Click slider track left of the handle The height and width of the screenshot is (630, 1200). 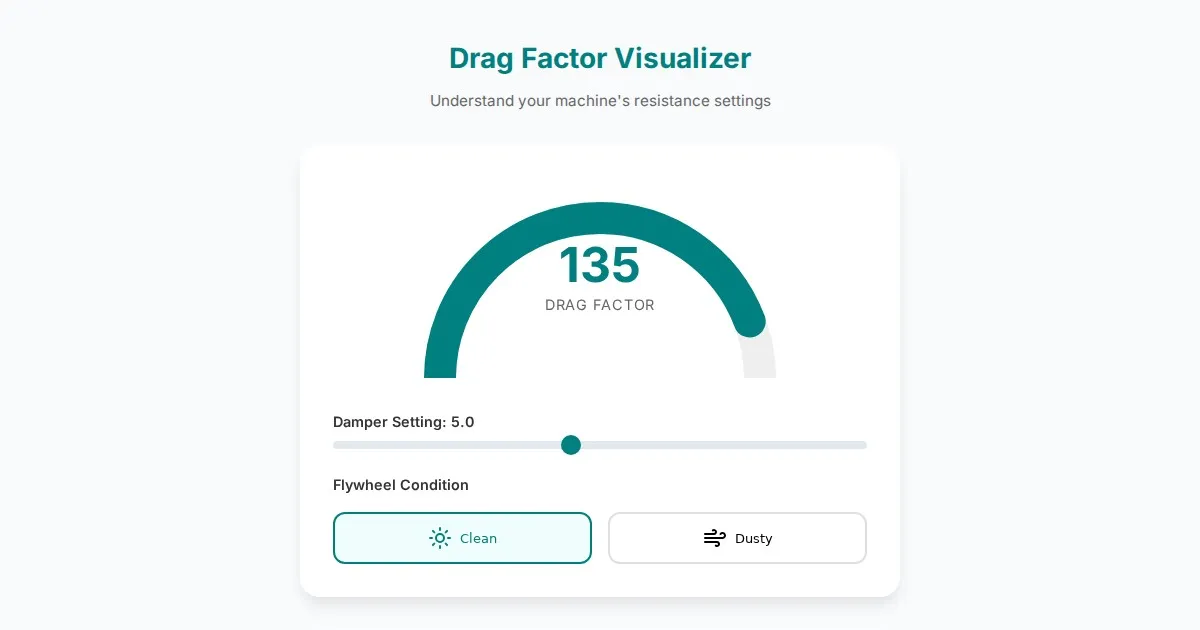[x=450, y=445]
